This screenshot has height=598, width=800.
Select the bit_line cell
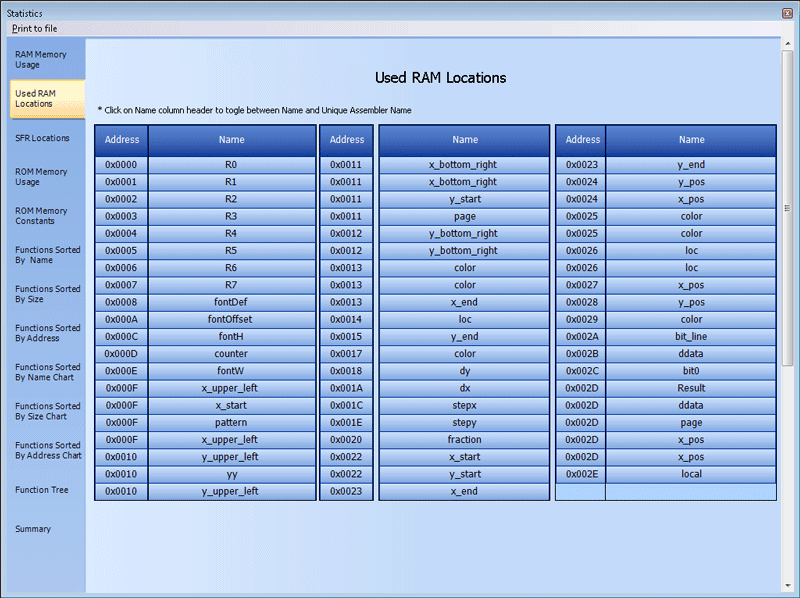[x=691, y=336]
